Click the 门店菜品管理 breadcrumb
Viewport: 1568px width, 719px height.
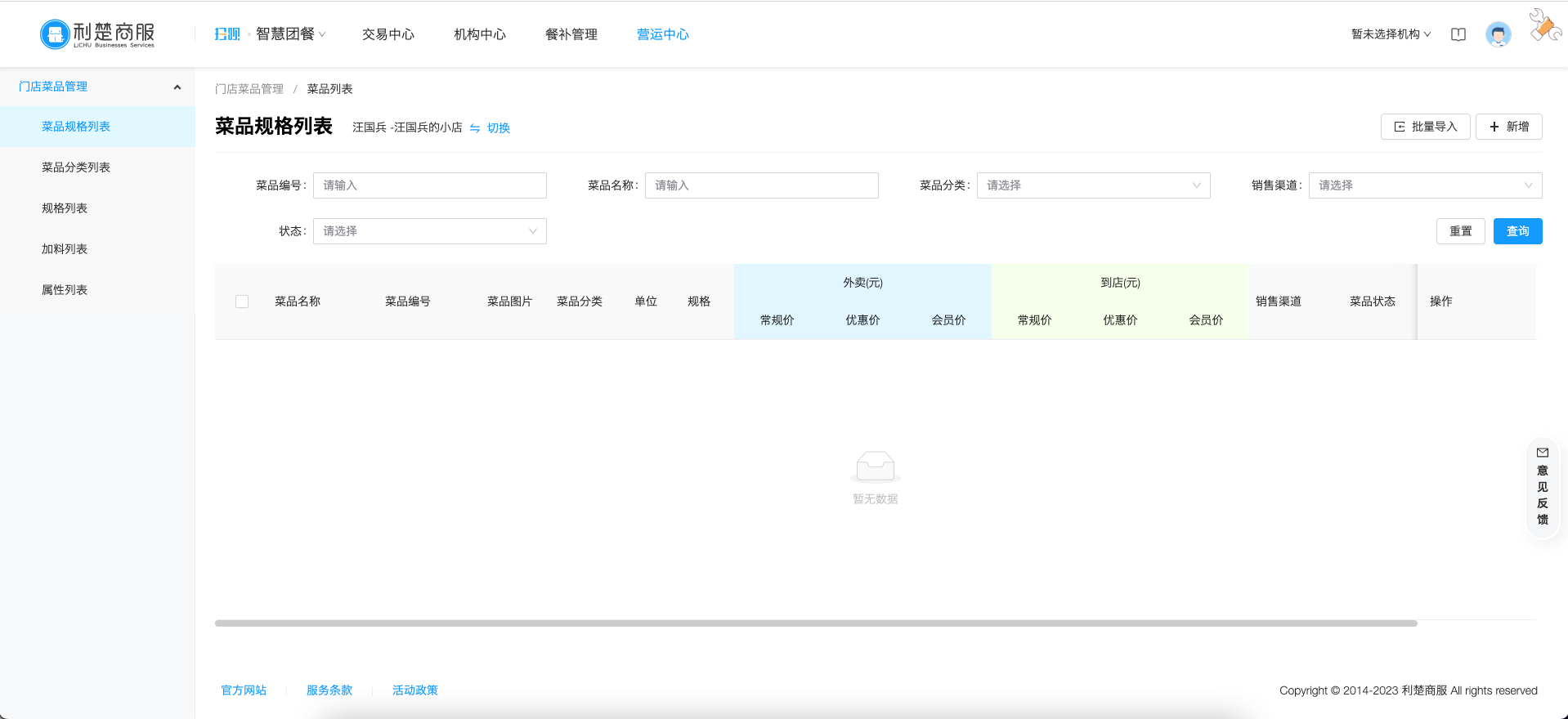tap(249, 89)
